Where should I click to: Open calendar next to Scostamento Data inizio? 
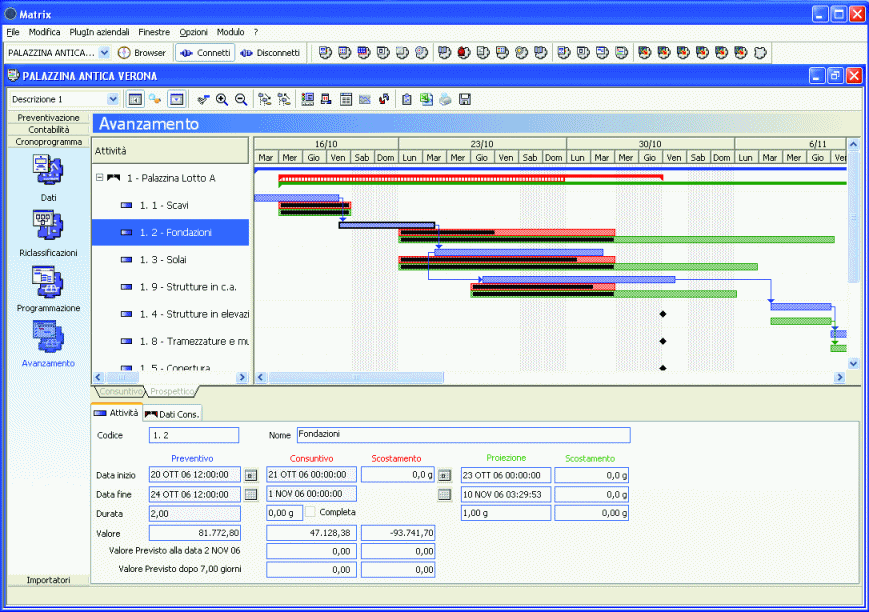pyautogui.click(x=444, y=475)
